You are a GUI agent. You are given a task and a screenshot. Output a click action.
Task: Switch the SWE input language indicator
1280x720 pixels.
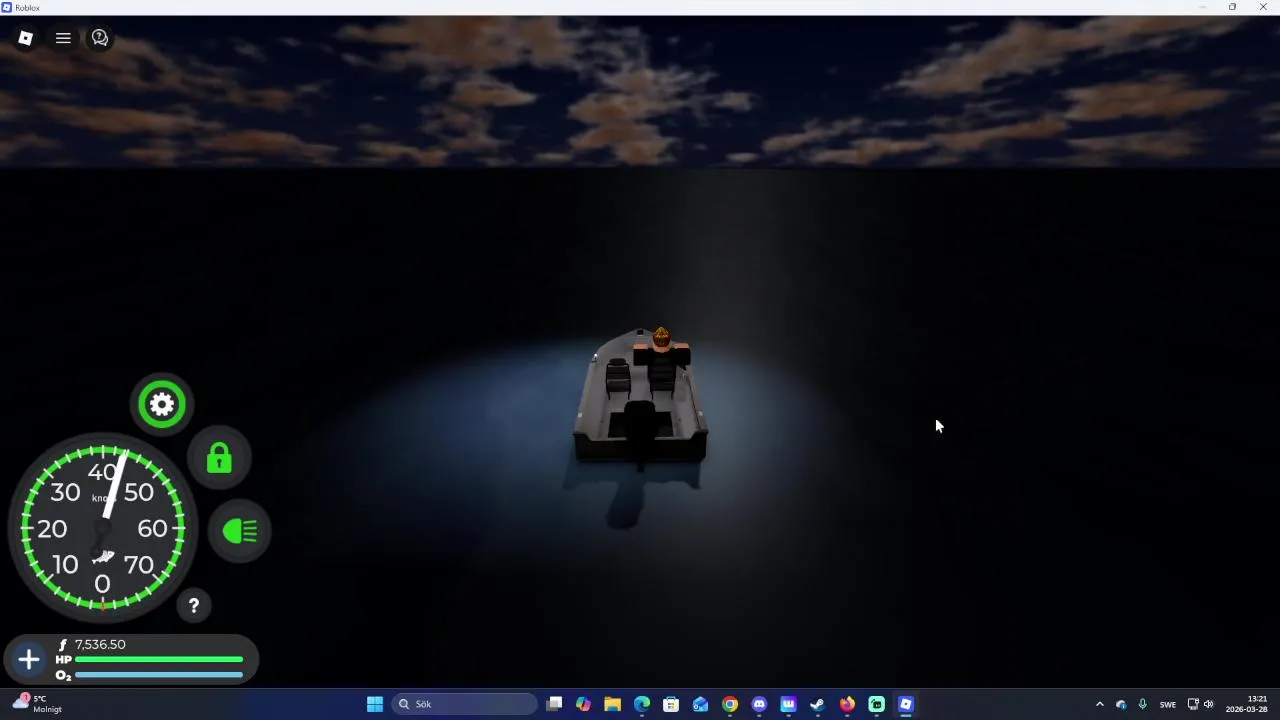[1168, 704]
